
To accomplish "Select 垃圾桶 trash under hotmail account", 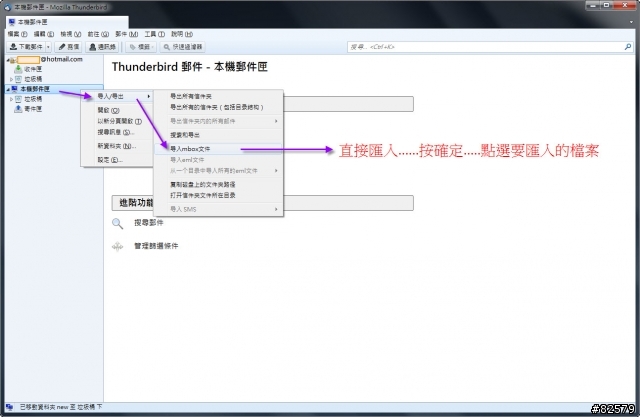I will click(33, 79).
